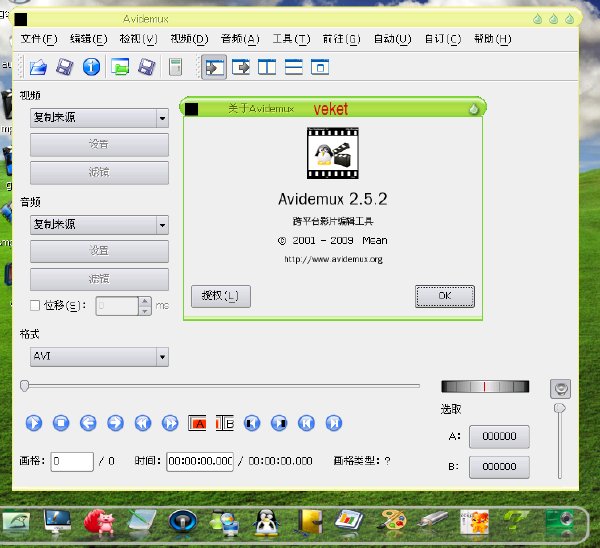Jump to previous keyframe button
Screen dimensions: 600x548
pos(143,423)
